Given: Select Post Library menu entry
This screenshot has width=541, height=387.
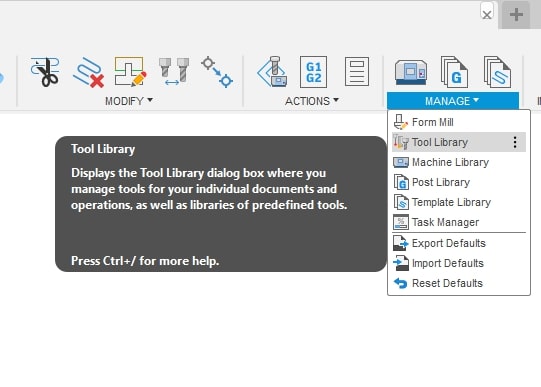Looking at the screenshot, I should (x=459, y=182).
